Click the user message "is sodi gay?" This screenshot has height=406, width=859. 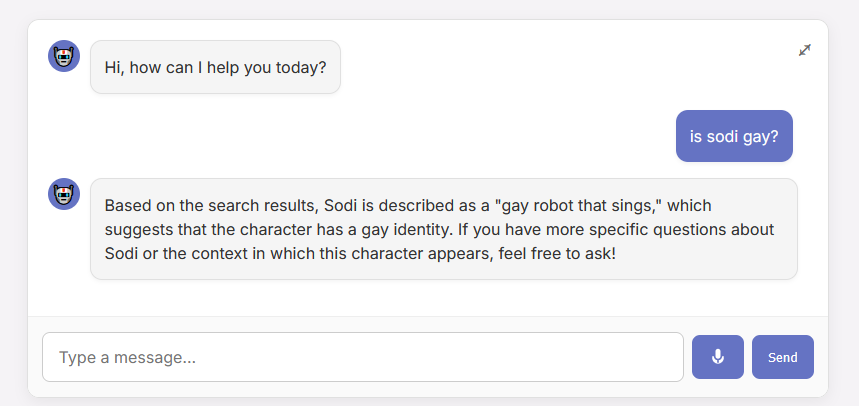(x=734, y=136)
